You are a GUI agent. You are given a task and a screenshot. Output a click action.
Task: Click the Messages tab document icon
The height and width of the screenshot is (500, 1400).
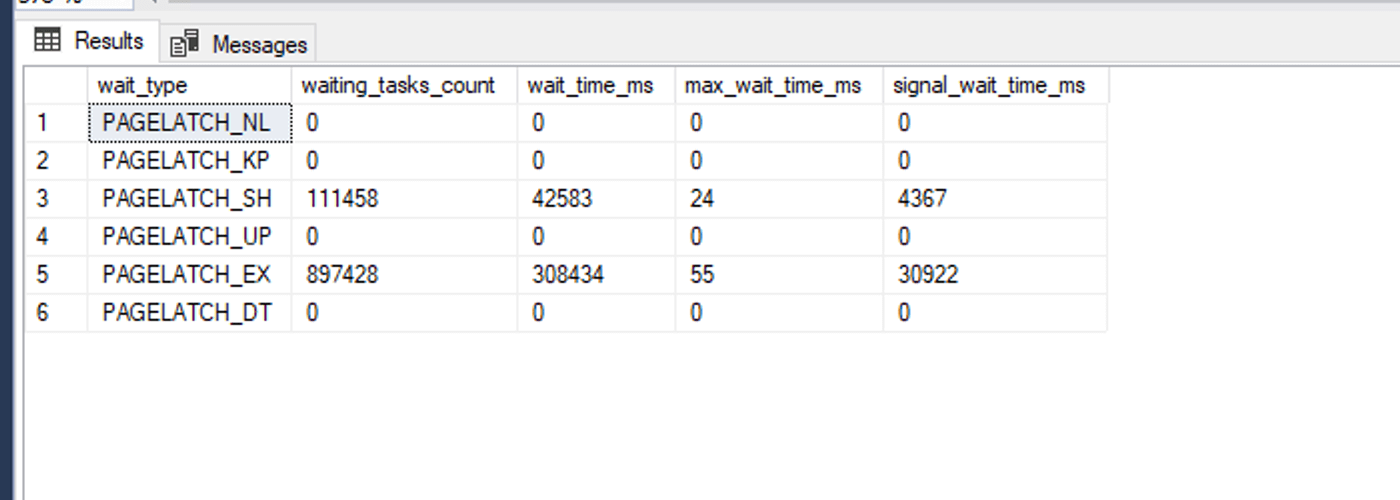tap(185, 44)
